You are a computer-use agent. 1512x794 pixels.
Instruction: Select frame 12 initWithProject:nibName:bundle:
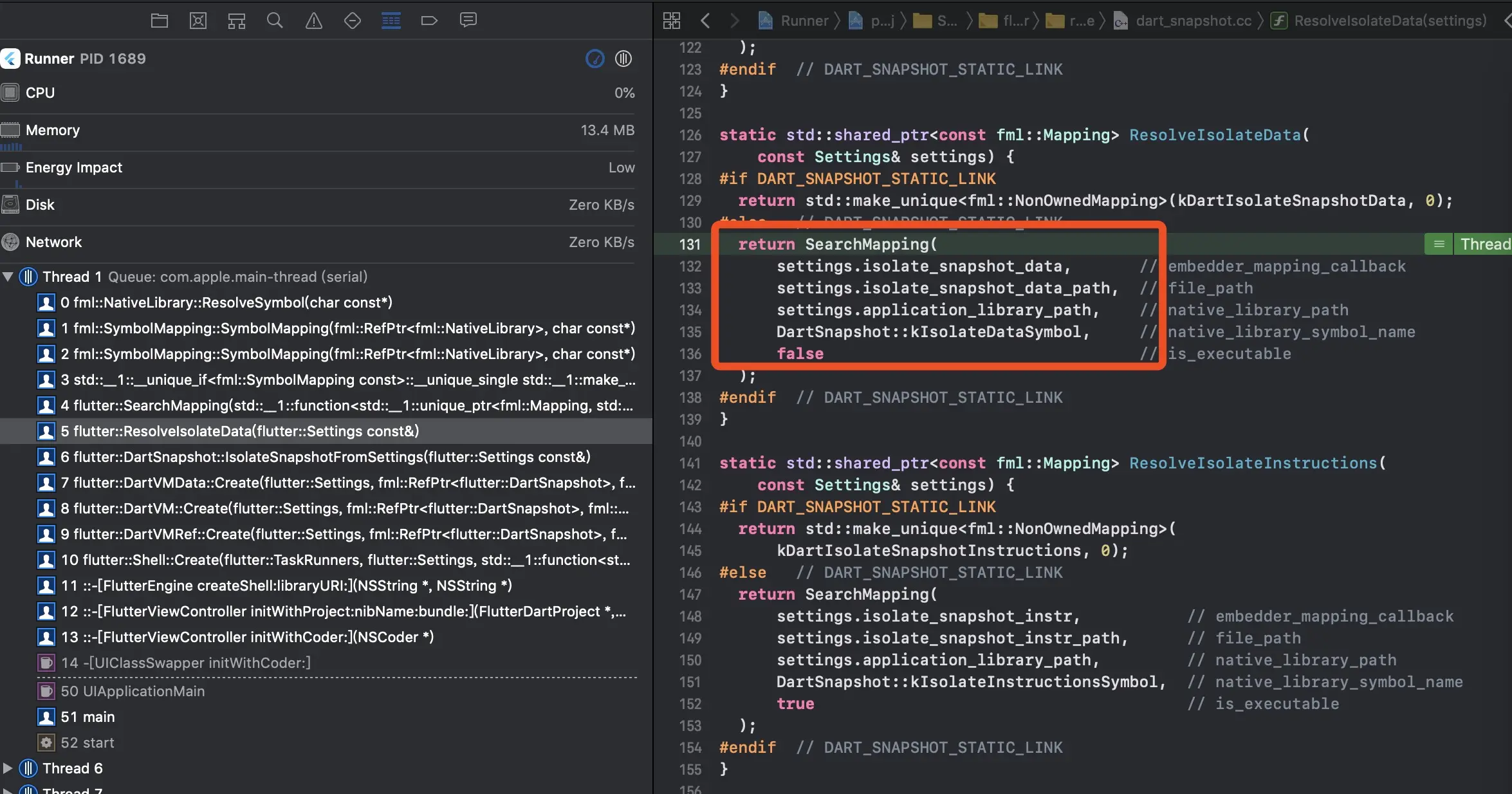point(326,611)
